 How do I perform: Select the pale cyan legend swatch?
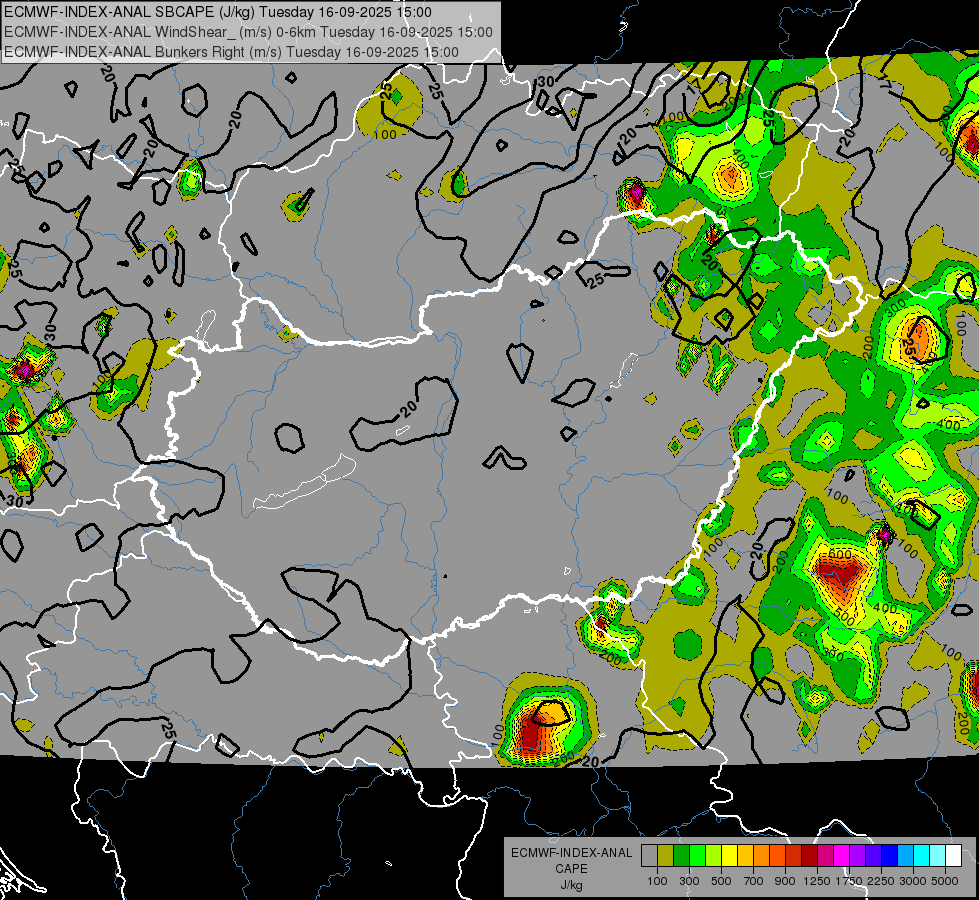click(938, 855)
